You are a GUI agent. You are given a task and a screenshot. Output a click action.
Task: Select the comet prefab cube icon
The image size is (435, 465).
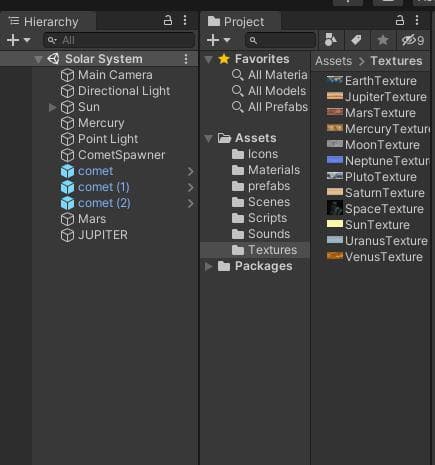(67, 171)
